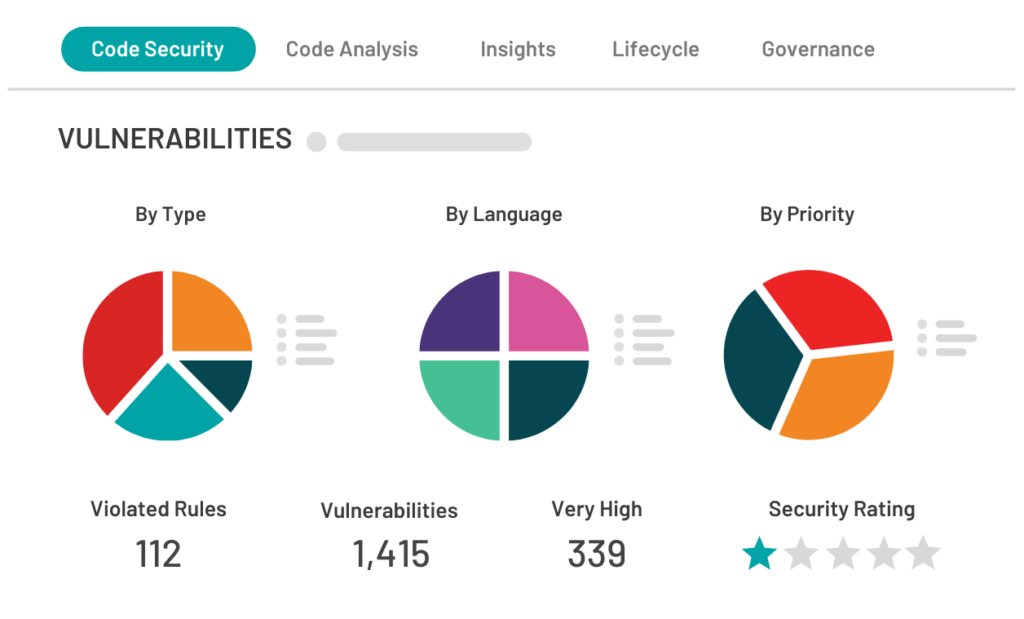Open the Governance tab
Viewport: 1024px width, 619px height.
click(817, 49)
